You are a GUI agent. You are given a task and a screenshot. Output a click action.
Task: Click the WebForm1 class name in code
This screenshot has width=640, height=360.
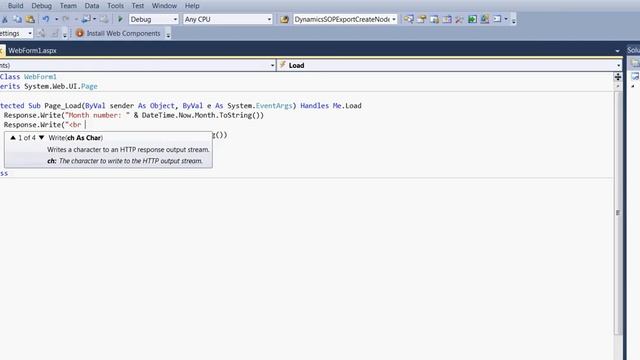40,77
